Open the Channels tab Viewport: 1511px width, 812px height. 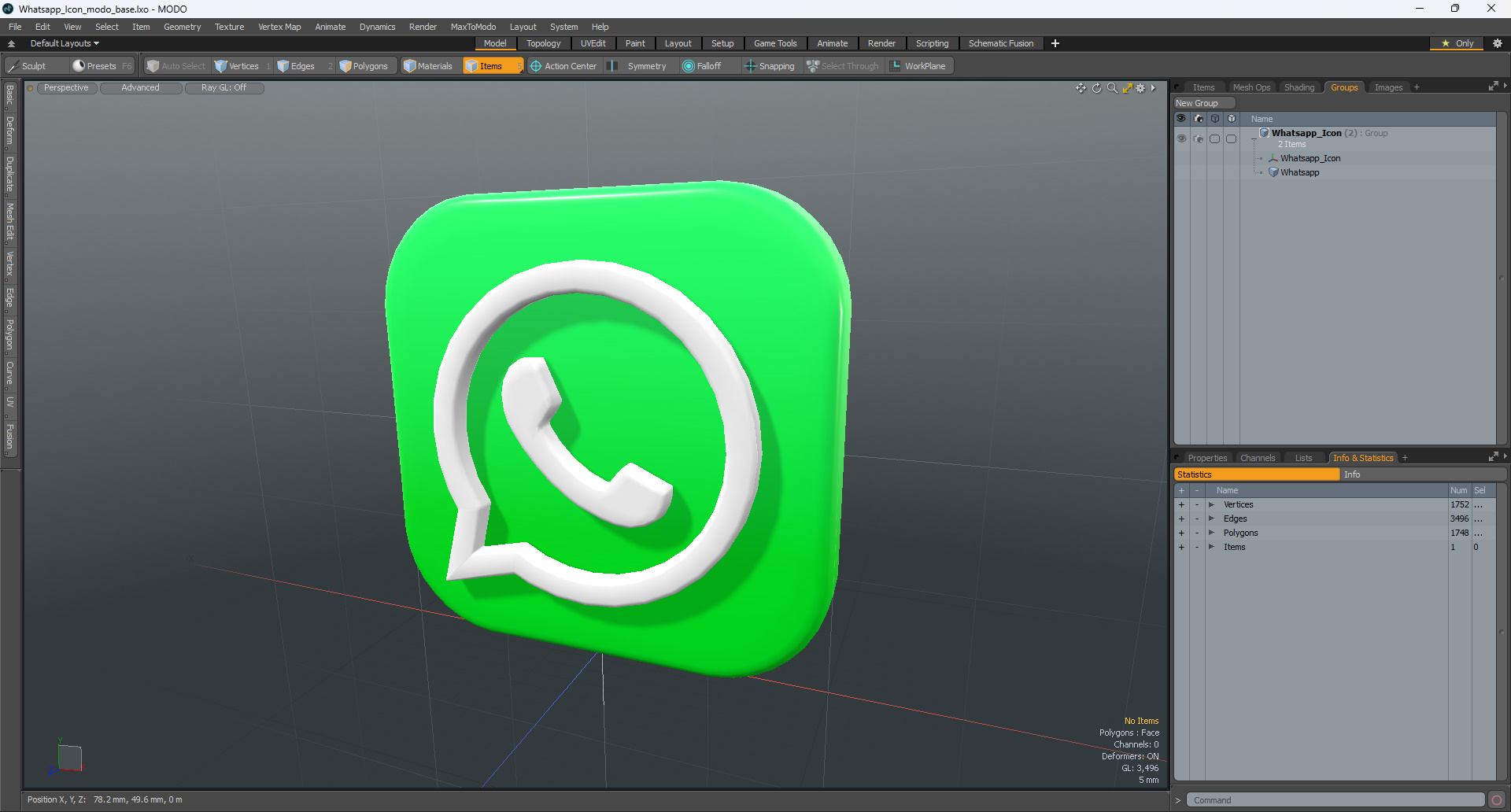[x=1258, y=458]
